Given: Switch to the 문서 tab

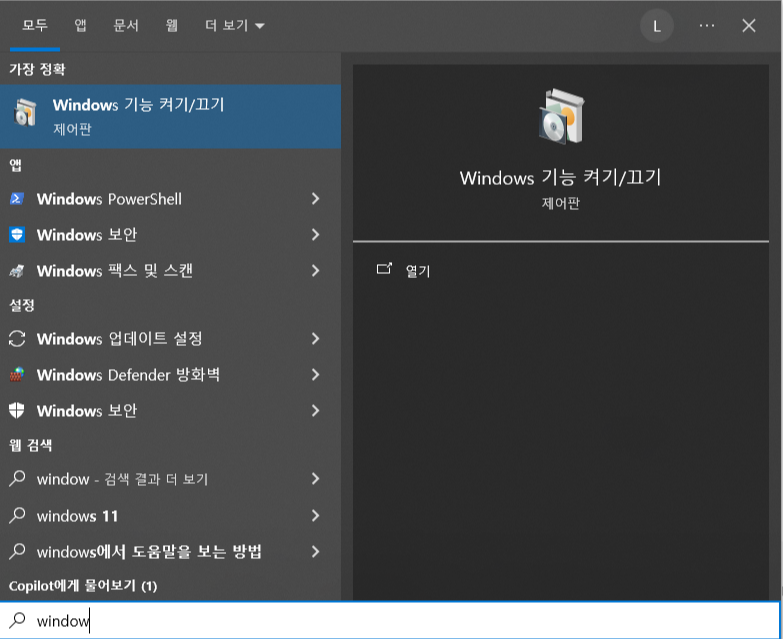Looking at the screenshot, I should 126,25.
